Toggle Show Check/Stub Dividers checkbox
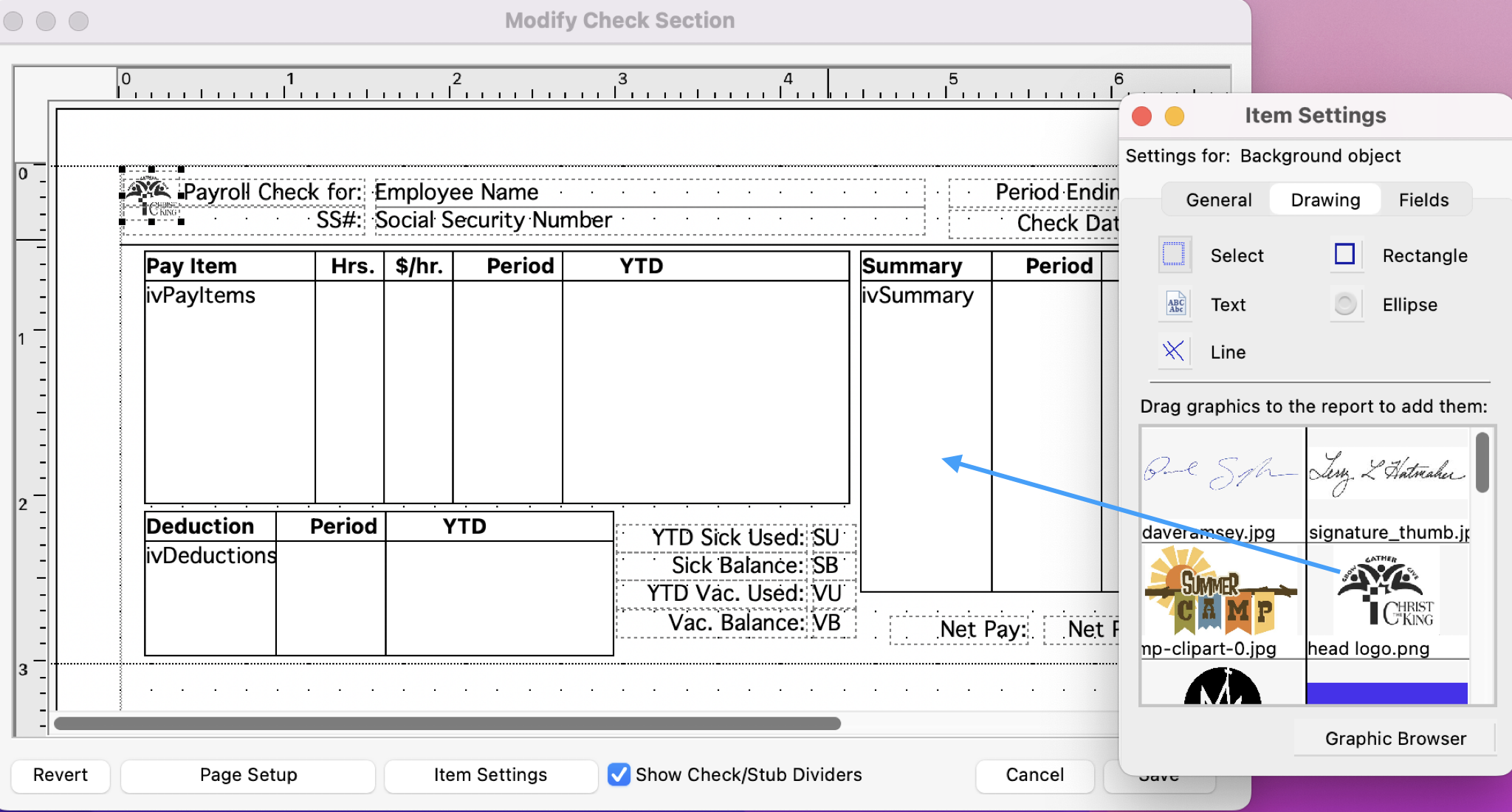1512x812 pixels. click(619, 774)
